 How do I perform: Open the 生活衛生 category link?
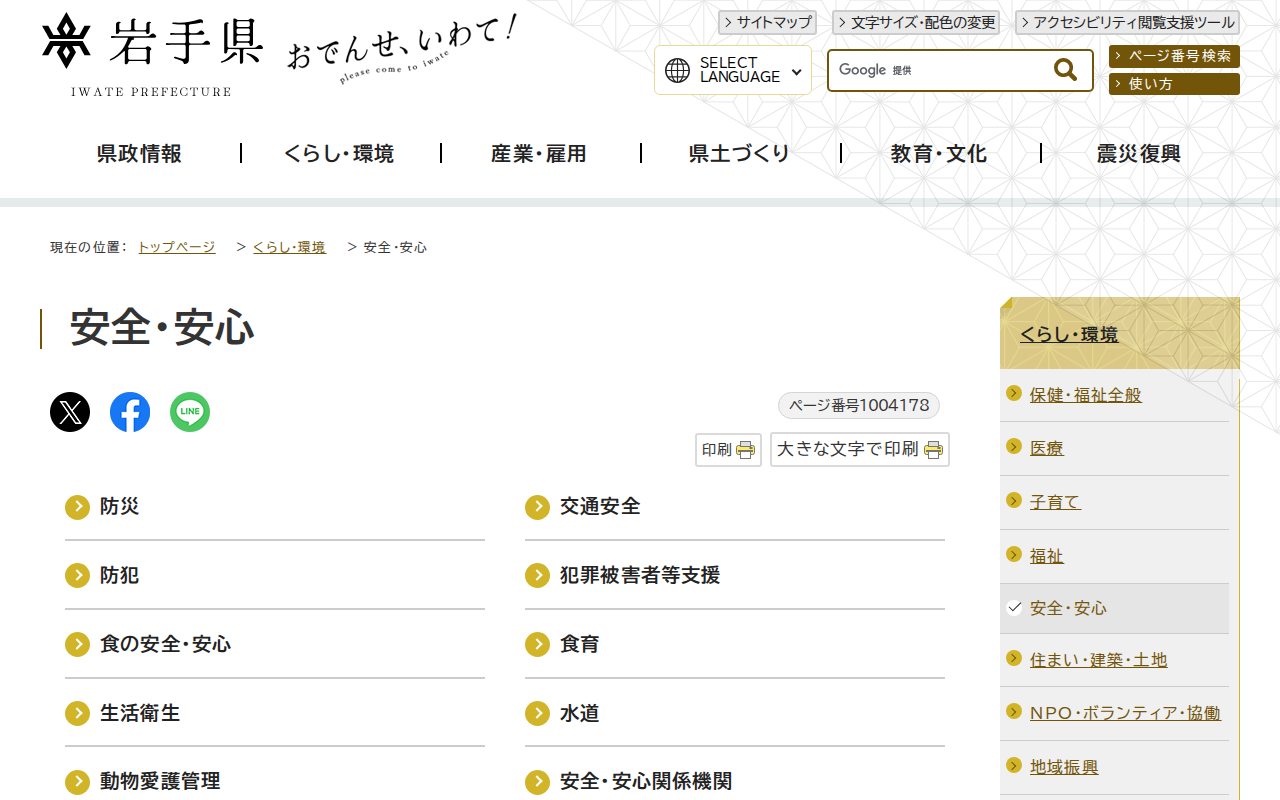tap(140, 713)
